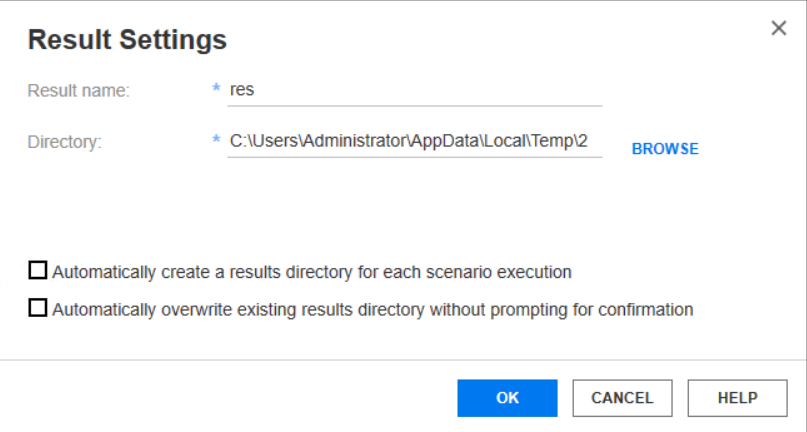Click the required asterisk beside Result name
Viewport: 807px width, 432px height.
click(216, 90)
